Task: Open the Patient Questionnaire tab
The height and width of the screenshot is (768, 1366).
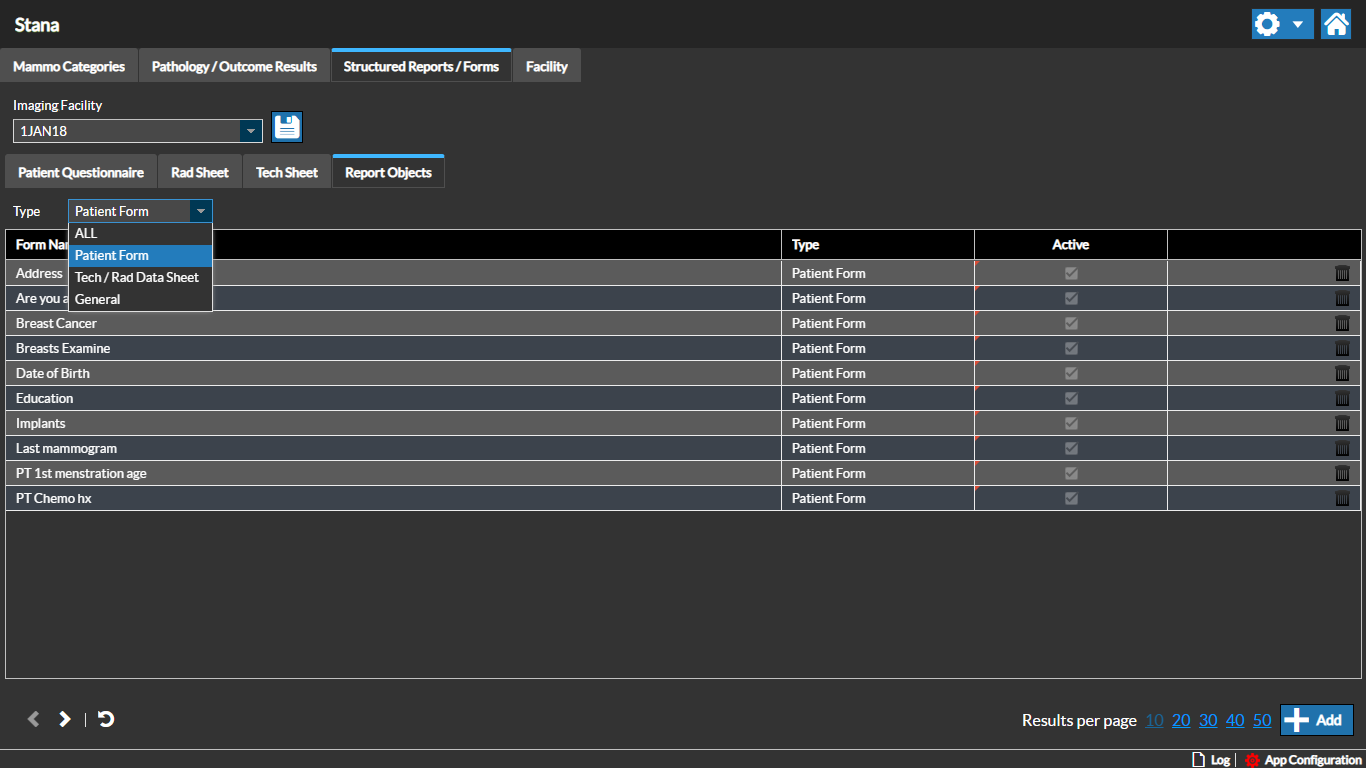Action: click(x=81, y=172)
